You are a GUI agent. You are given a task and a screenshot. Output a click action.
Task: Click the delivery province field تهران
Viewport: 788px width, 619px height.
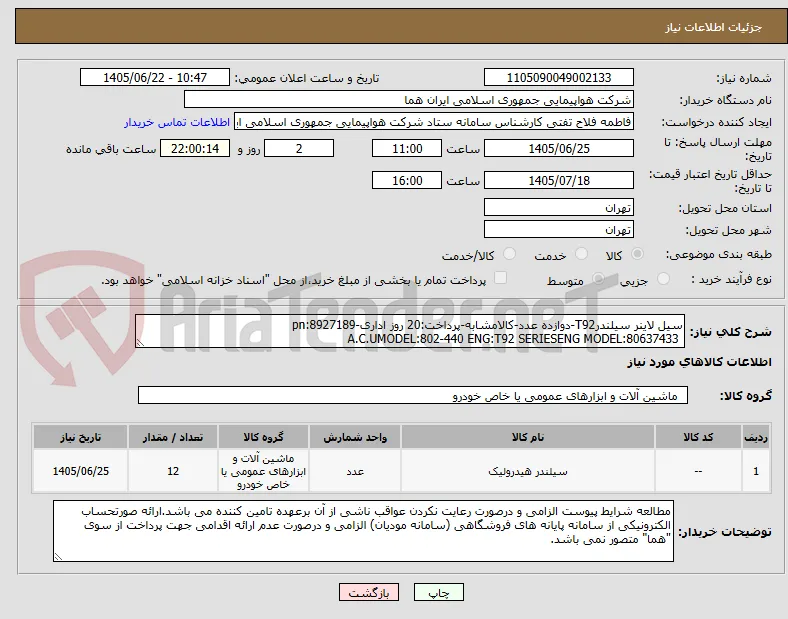click(x=558, y=208)
